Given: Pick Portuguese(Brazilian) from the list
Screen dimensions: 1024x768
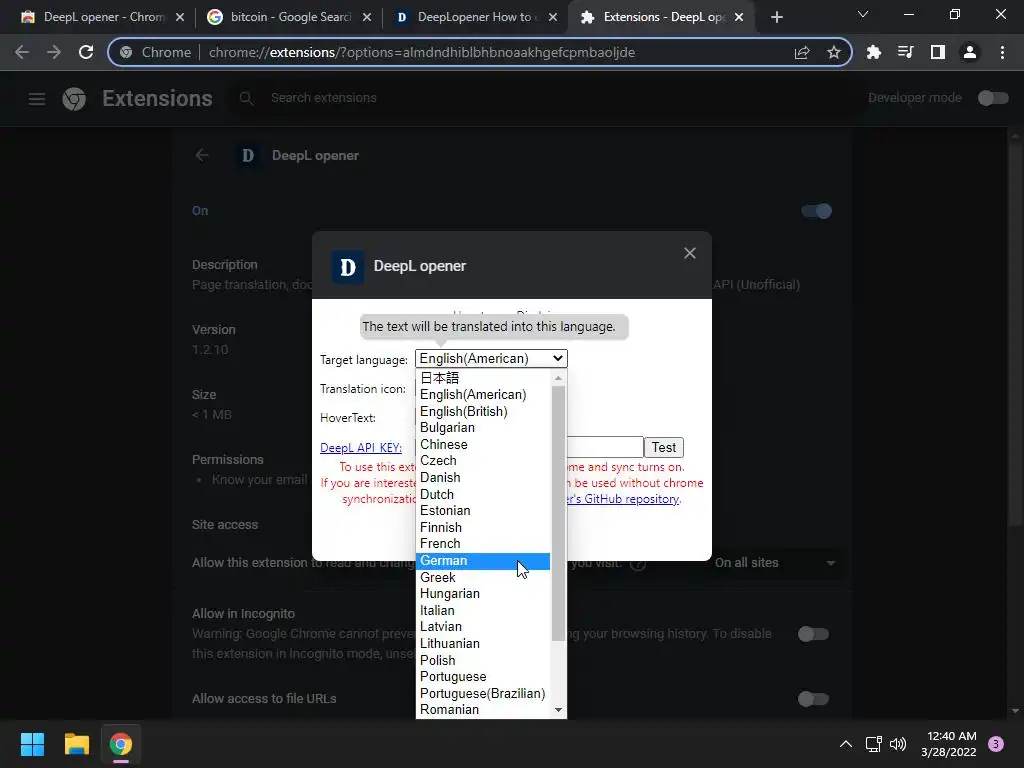Looking at the screenshot, I should pos(483,694).
